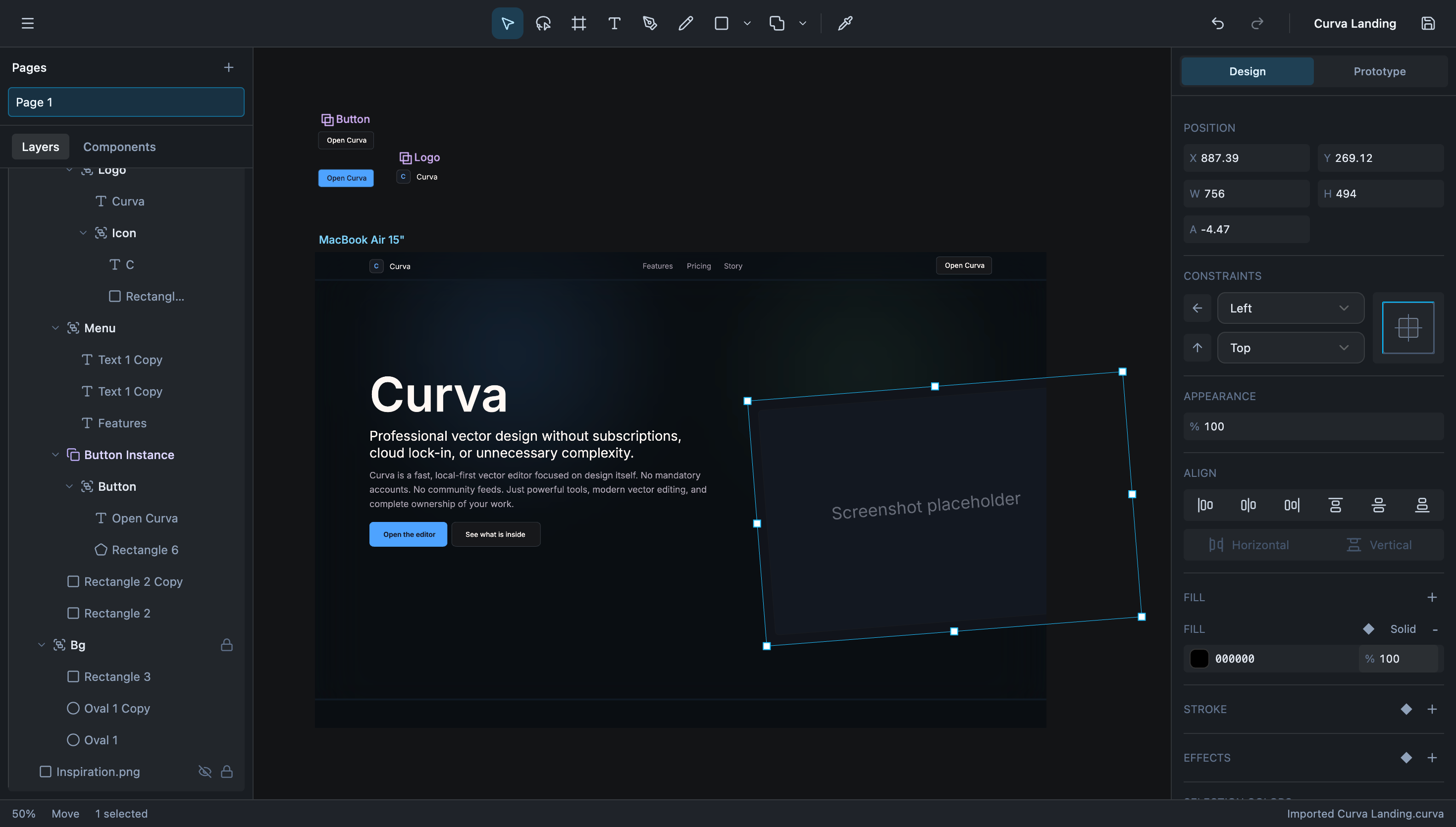Add a stroke with plus icon

coord(1432,709)
